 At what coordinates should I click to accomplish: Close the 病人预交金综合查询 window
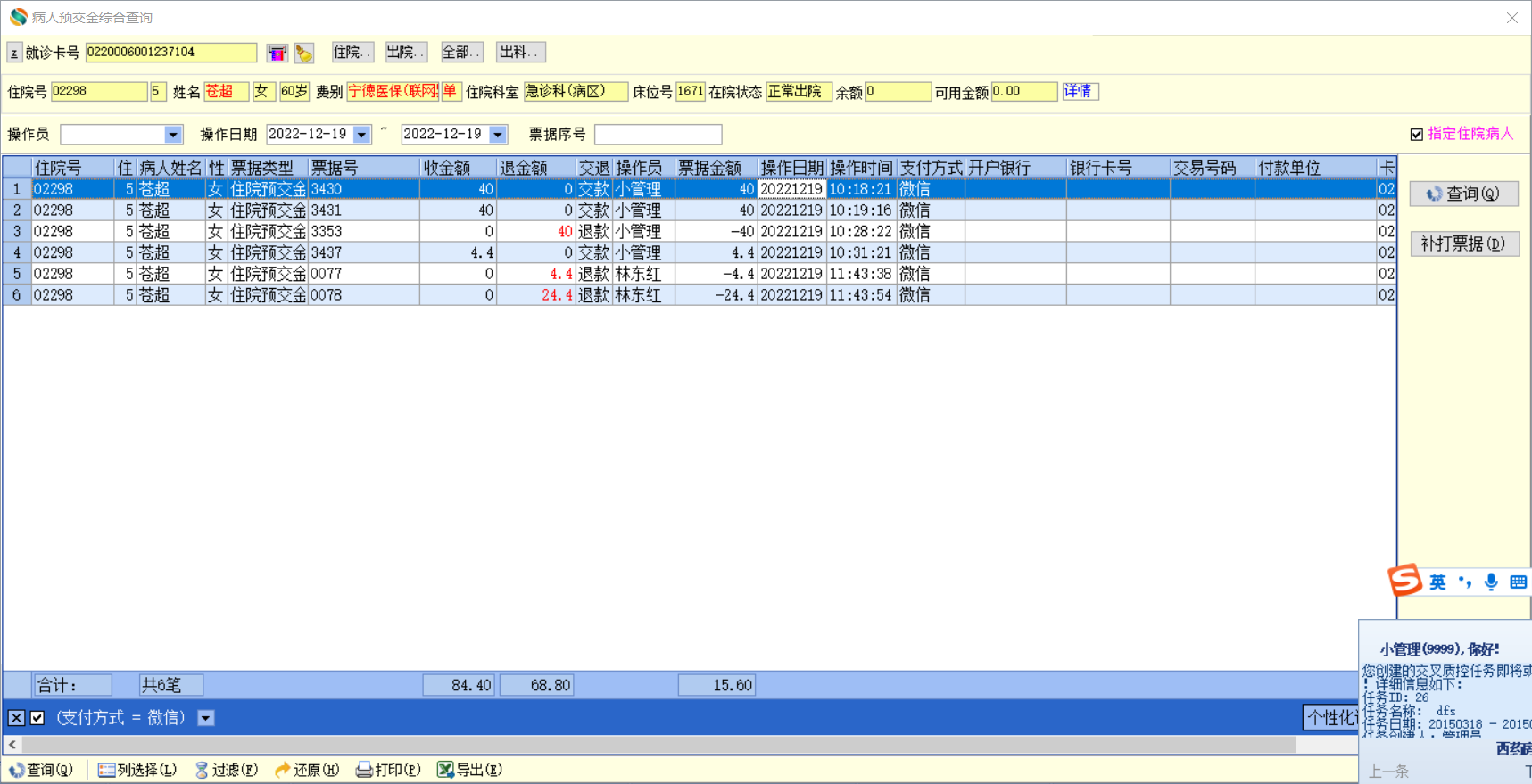[x=1512, y=18]
